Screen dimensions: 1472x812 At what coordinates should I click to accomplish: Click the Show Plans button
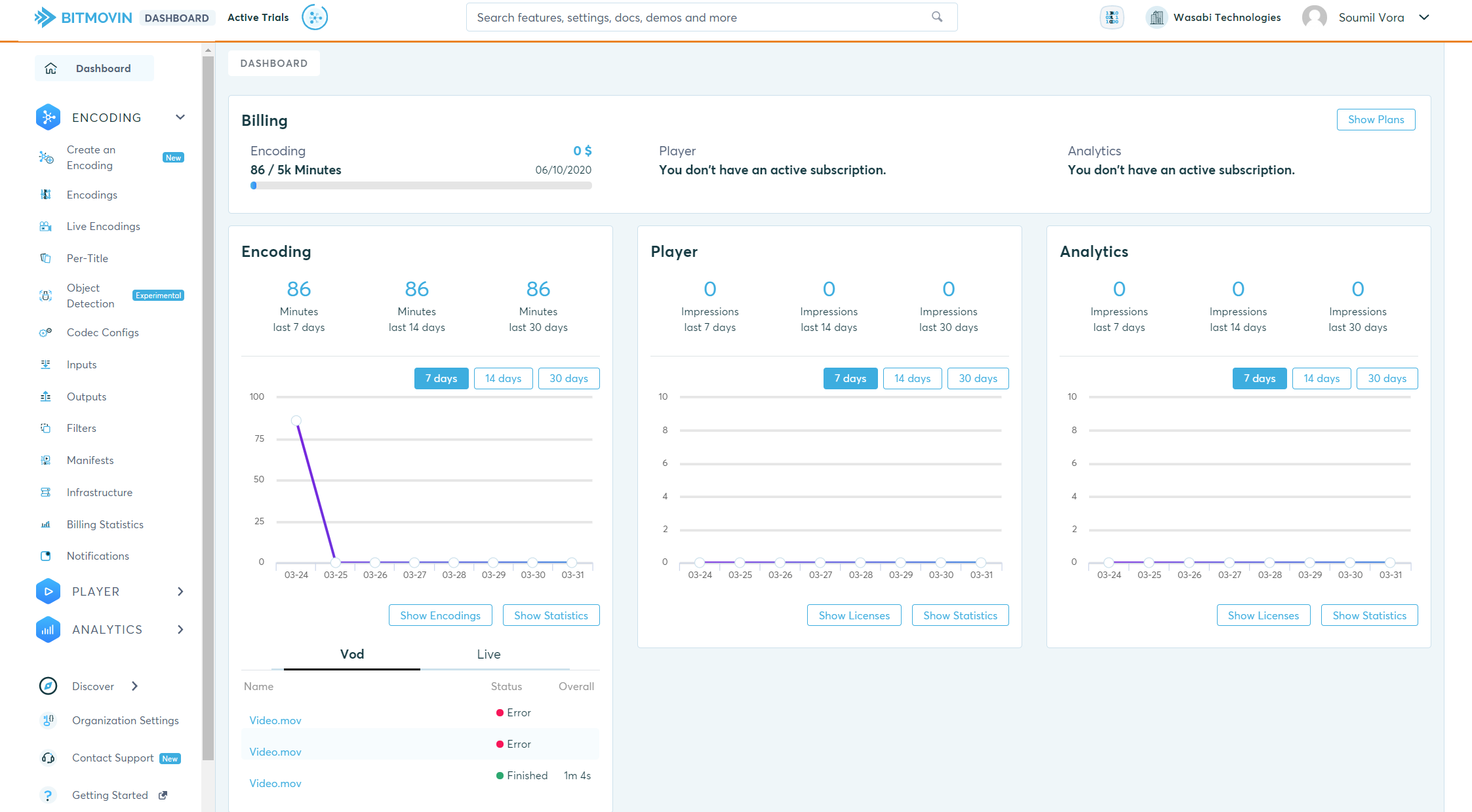click(x=1376, y=119)
